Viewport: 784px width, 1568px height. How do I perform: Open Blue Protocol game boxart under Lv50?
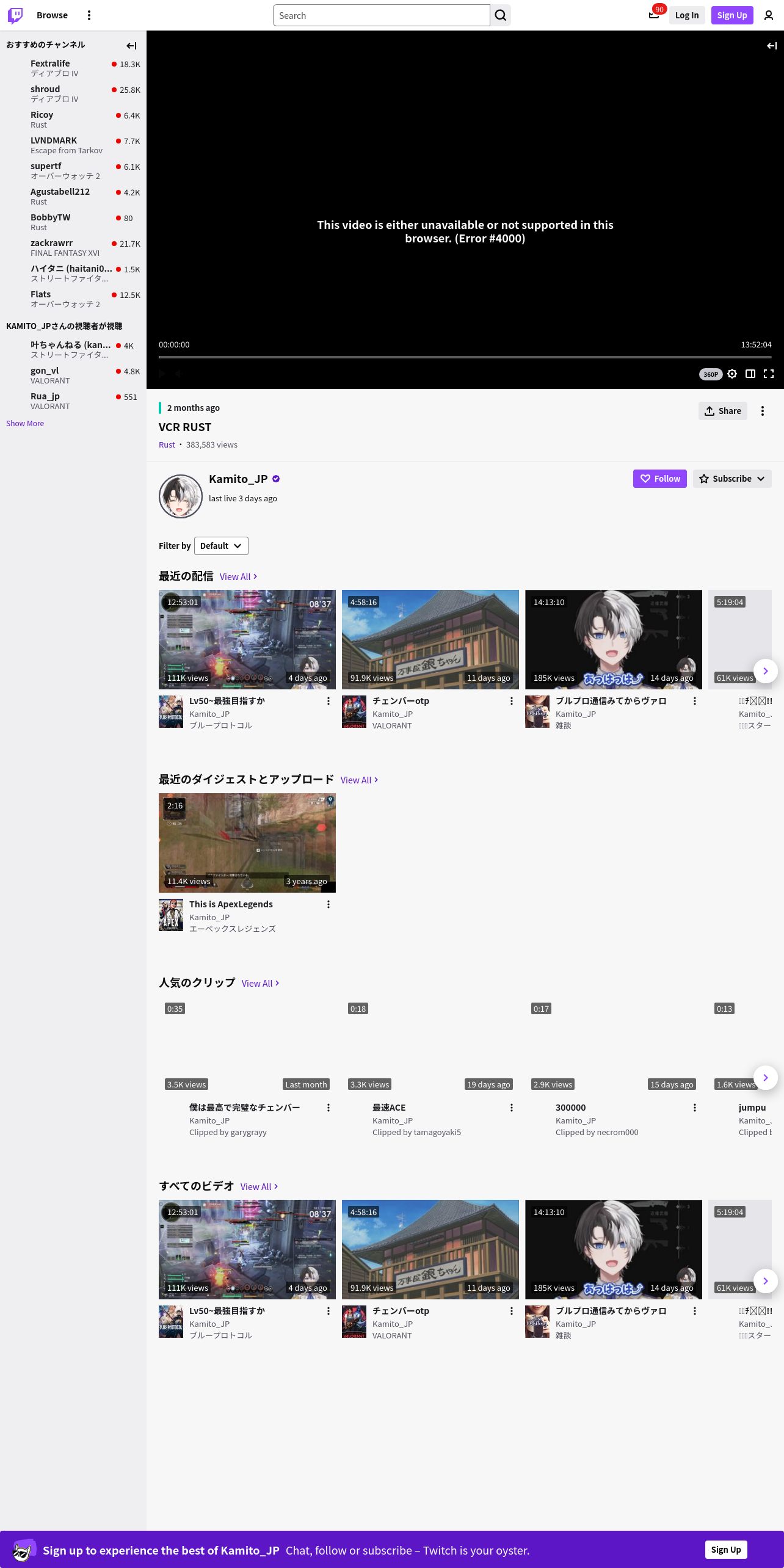pos(171,712)
